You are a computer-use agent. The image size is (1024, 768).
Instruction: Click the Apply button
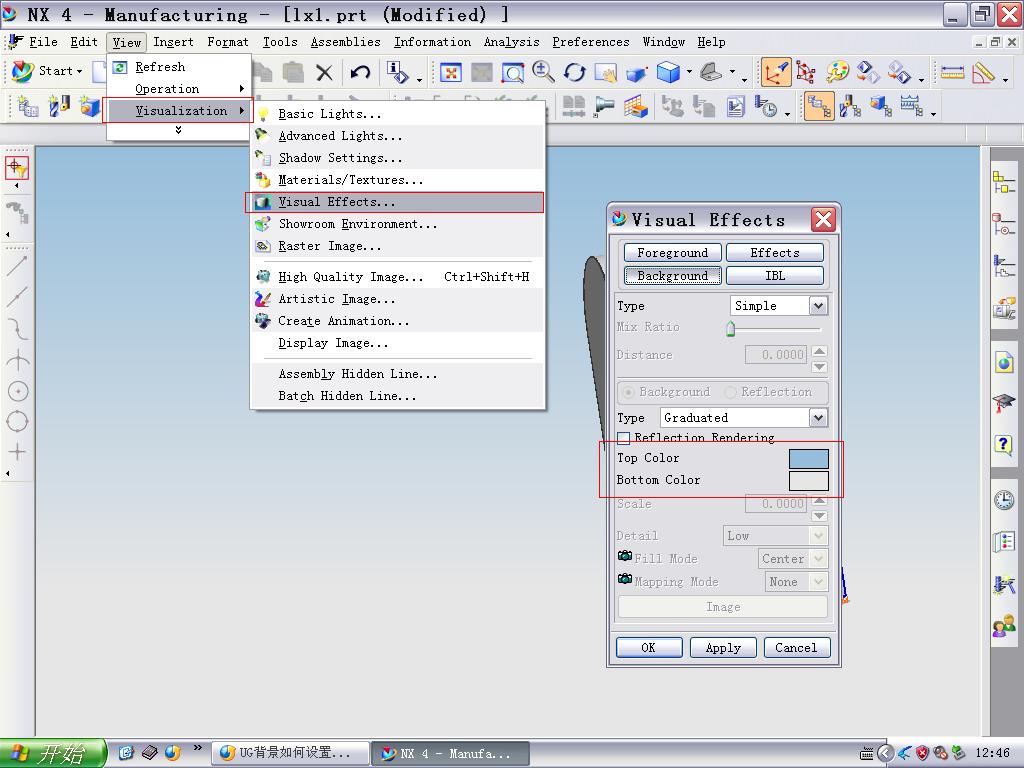click(x=723, y=647)
